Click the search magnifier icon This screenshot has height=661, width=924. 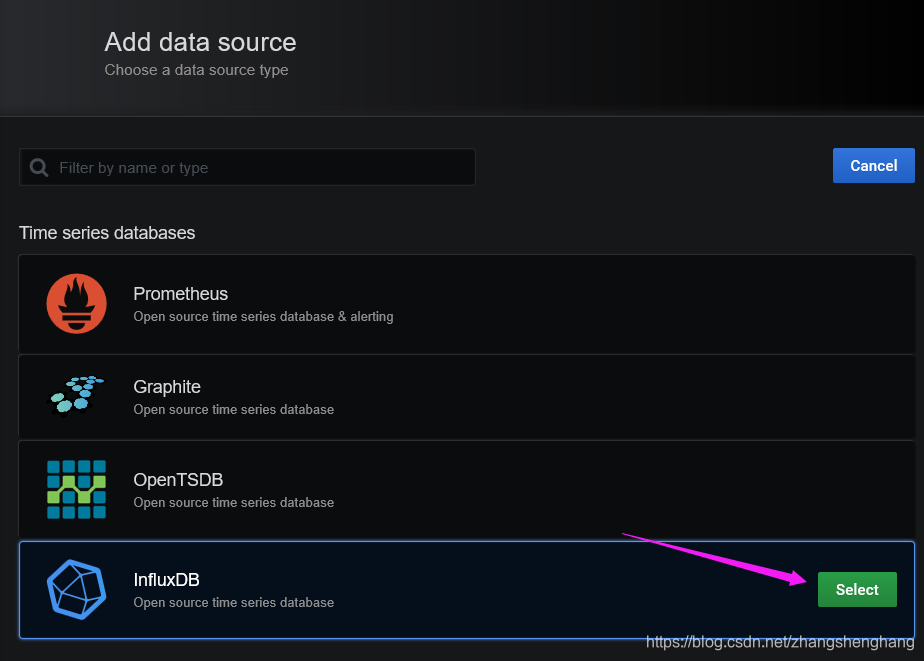click(x=39, y=168)
